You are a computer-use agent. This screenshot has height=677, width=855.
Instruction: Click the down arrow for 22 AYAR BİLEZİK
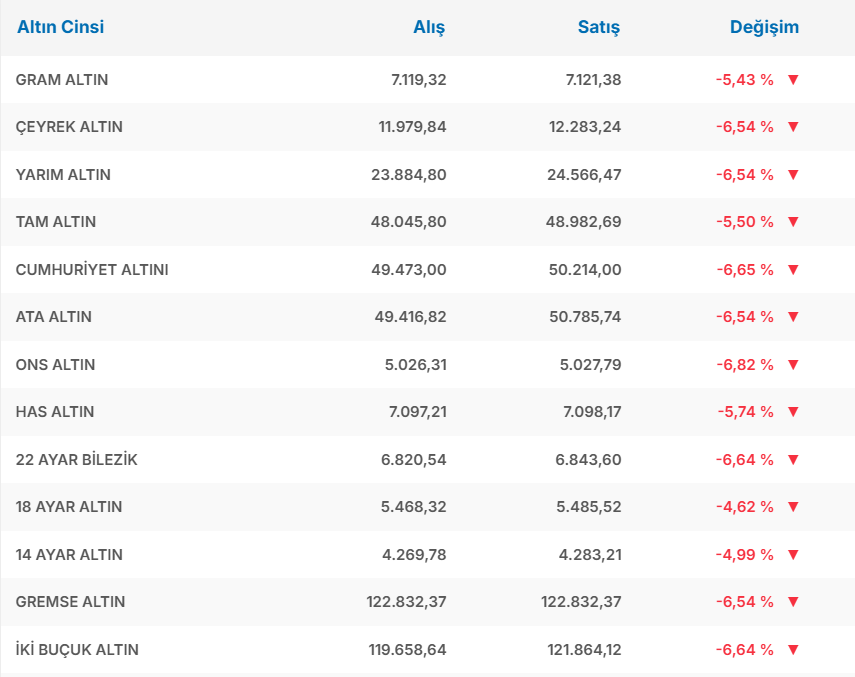click(x=793, y=460)
